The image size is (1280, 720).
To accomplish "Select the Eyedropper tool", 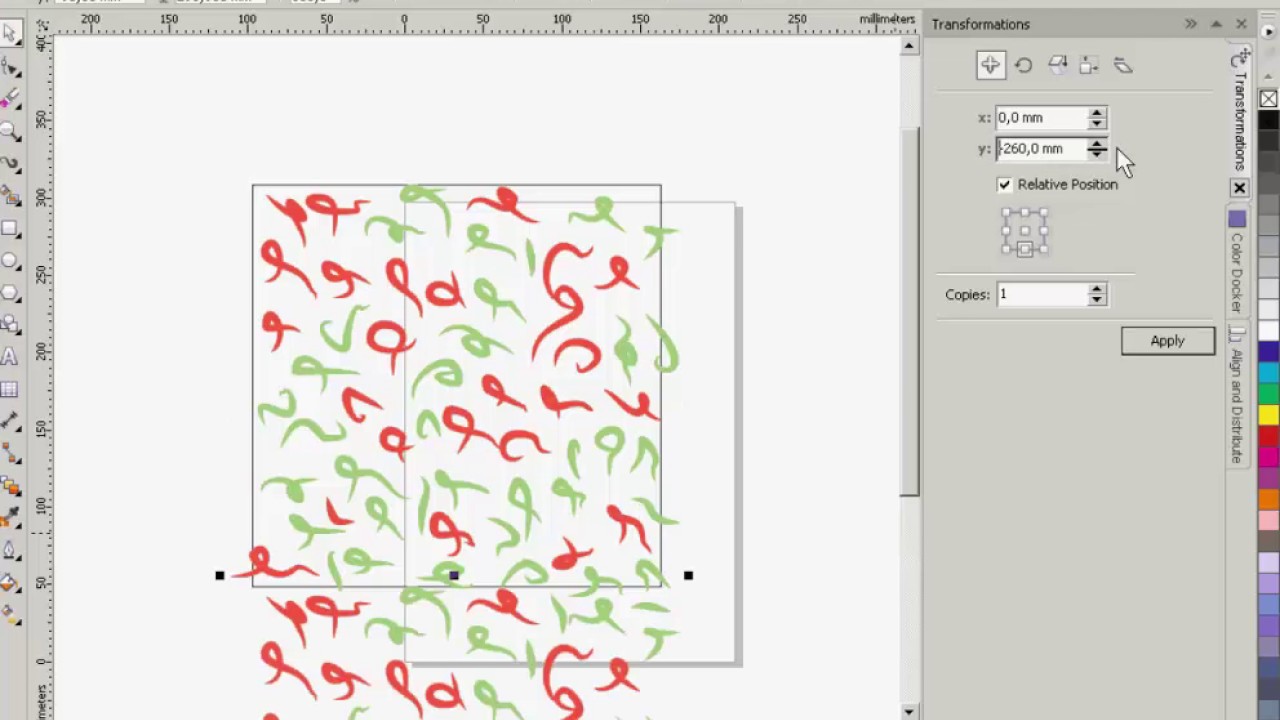I will tap(10, 518).
